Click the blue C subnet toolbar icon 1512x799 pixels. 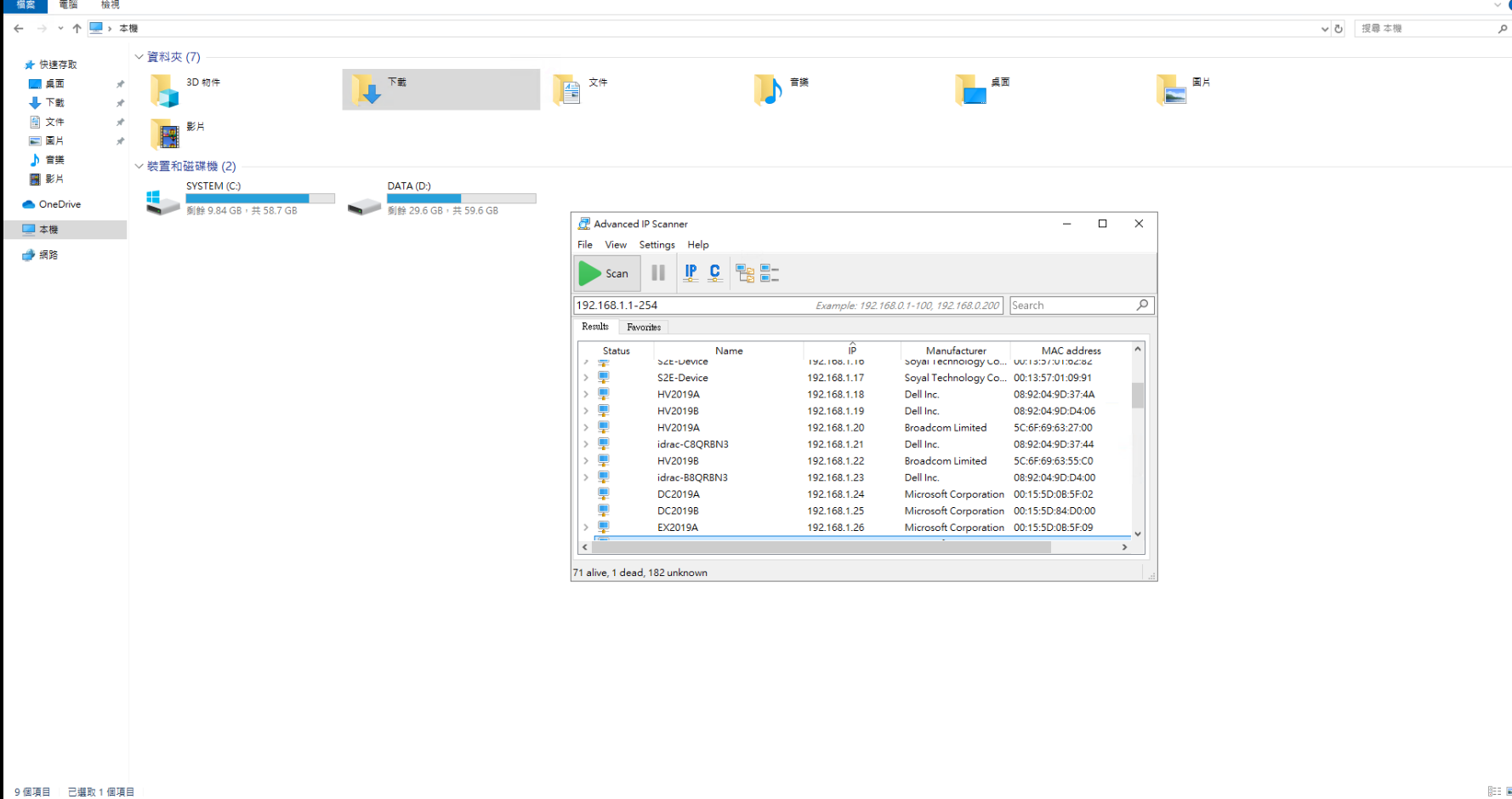[714, 273]
